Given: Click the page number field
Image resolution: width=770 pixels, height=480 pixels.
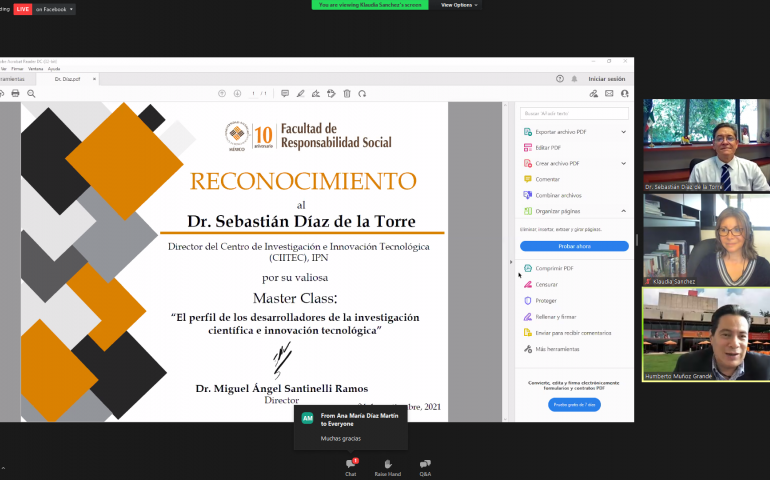Looking at the screenshot, I should pos(253,93).
